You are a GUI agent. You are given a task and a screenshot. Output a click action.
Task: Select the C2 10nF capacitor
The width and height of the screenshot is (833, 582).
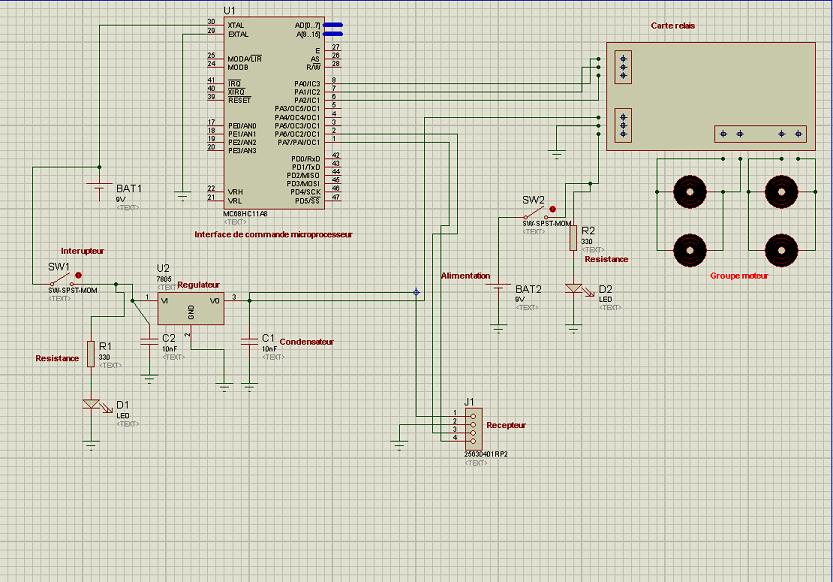[x=149, y=341]
